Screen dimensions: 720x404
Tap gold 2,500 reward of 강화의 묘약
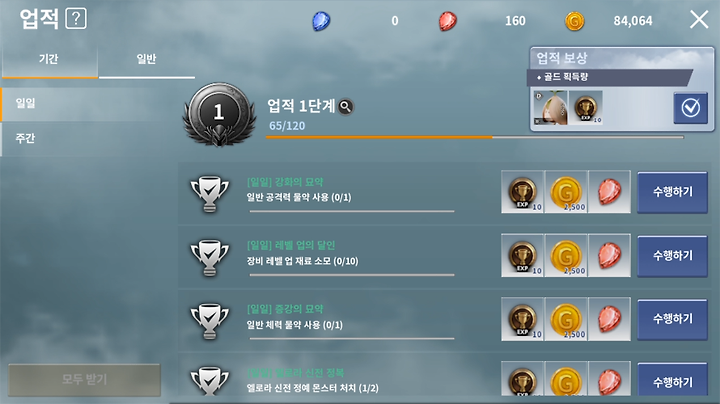[566, 192]
